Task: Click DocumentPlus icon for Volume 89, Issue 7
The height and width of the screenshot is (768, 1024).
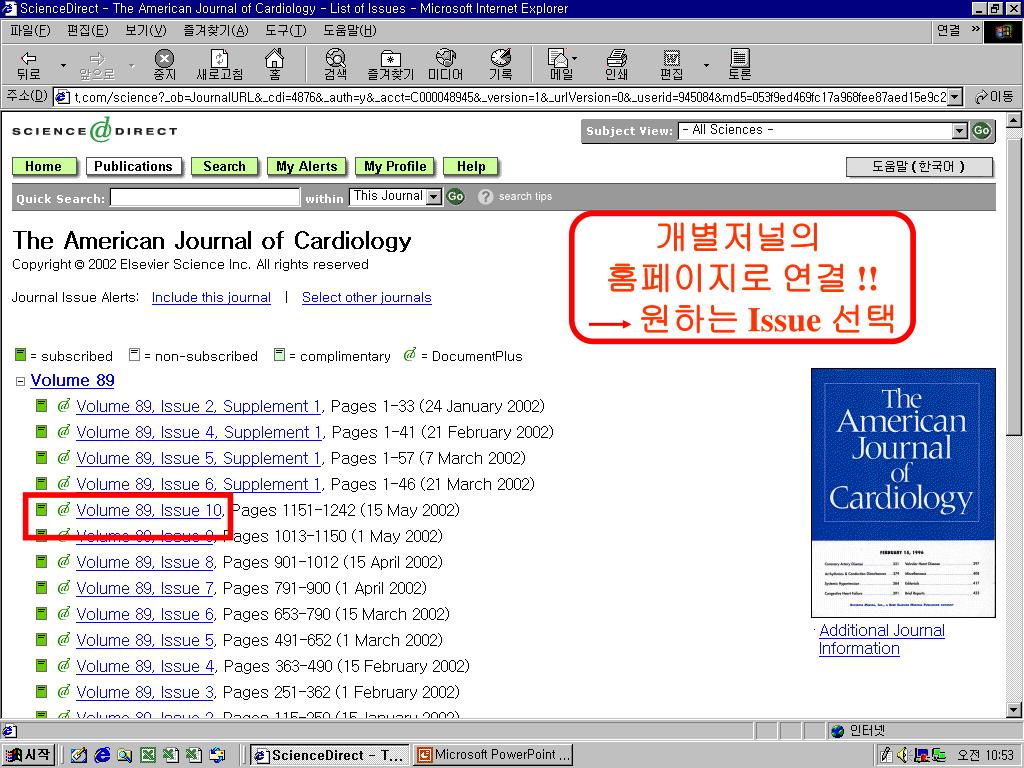Action: 63,587
